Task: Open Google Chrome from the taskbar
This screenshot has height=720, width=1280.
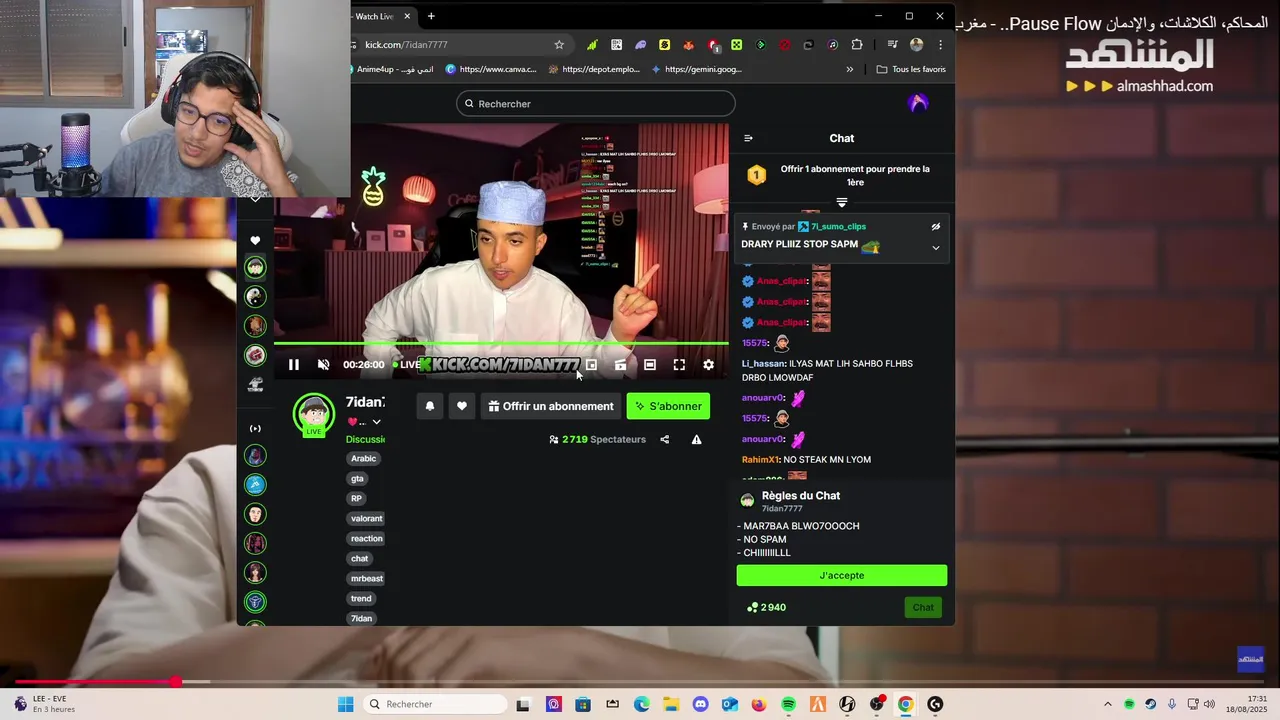Action: point(905,704)
